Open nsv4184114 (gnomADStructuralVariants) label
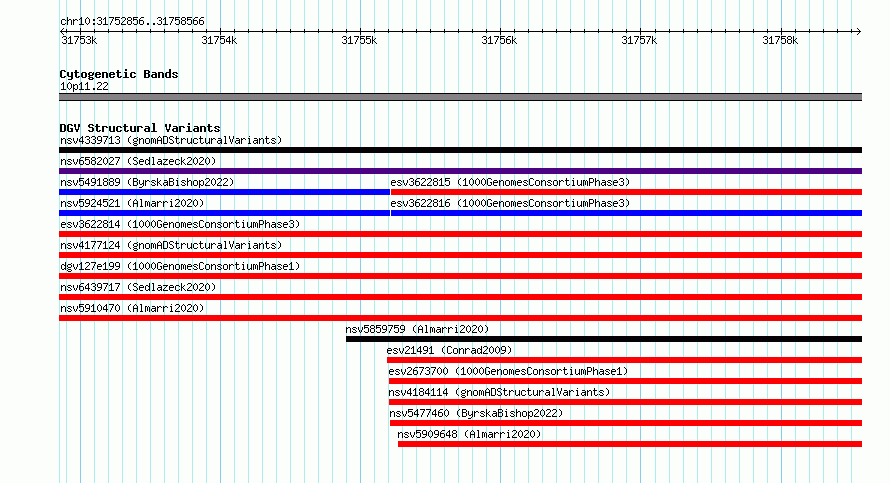This screenshot has height=483, width=890. pyautogui.click(x=499, y=392)
